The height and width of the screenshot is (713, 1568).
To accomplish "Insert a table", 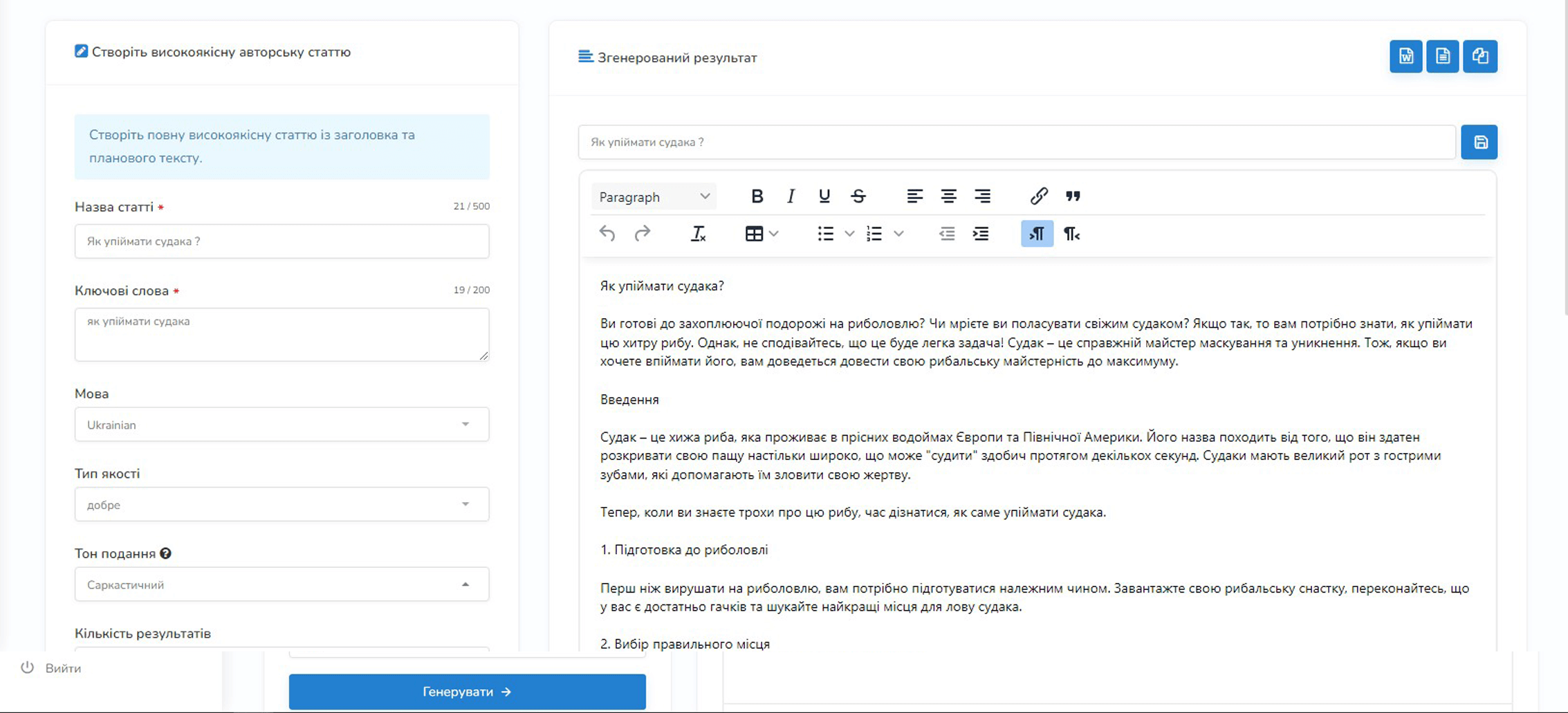I will [754, 234].
